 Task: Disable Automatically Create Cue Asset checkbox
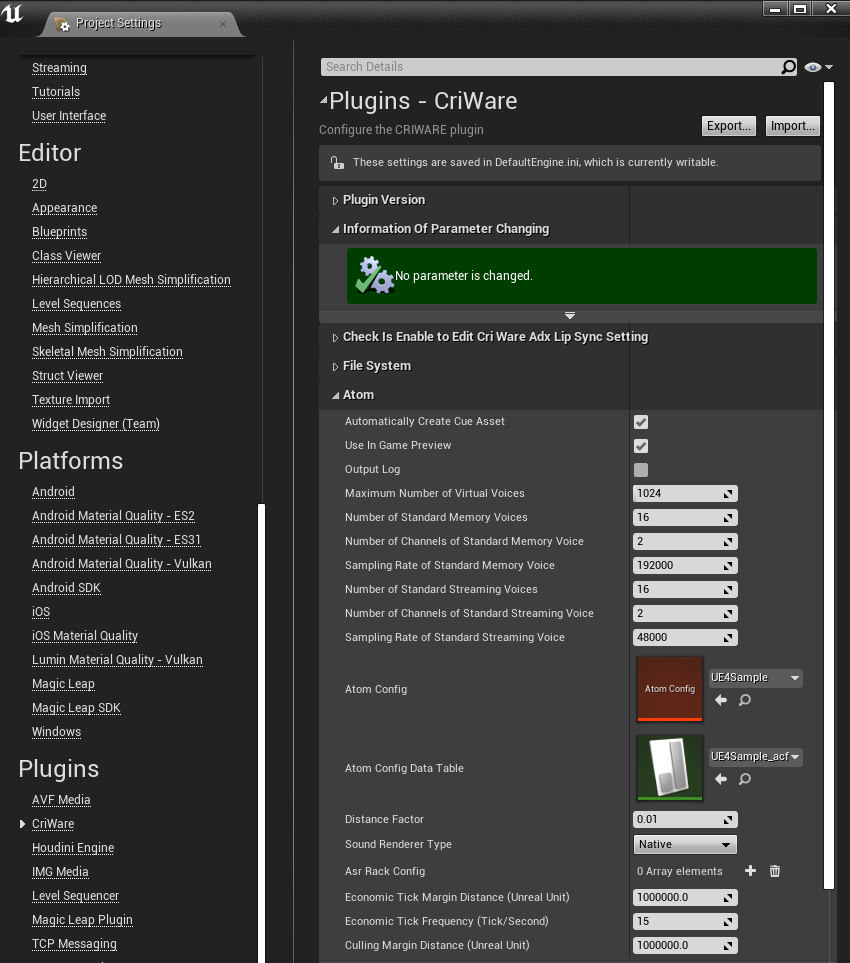coord(641,422)
